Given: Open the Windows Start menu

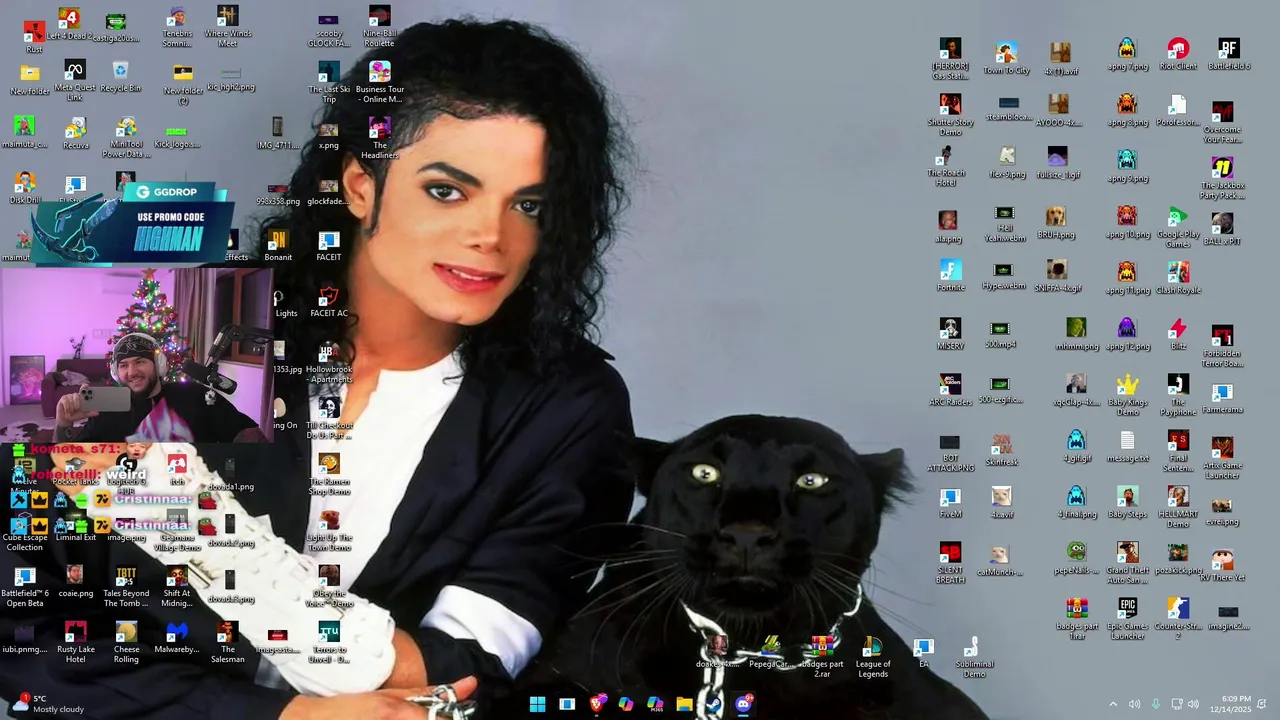Looking at the screenshot, I should point(537,704).
